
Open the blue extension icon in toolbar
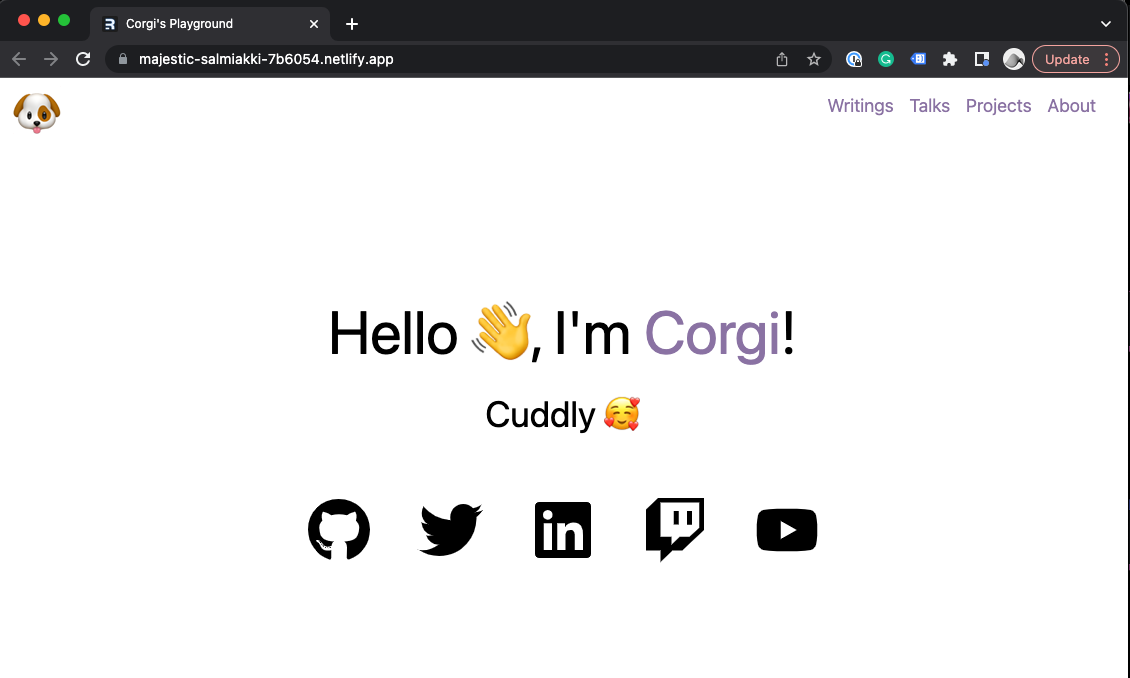[918, 59]
